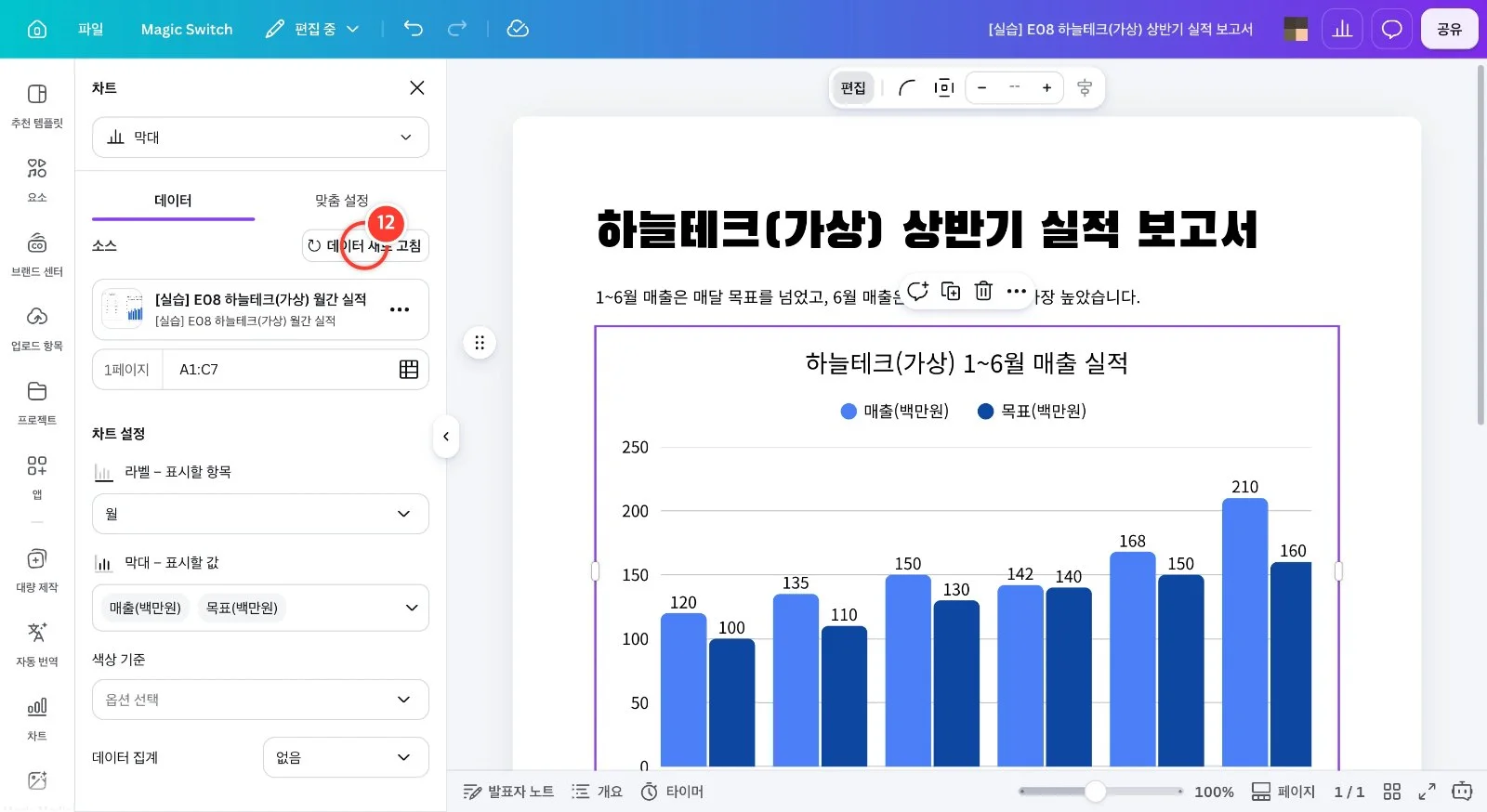Enter fullscreen presentation mode

pos(1427,792)
